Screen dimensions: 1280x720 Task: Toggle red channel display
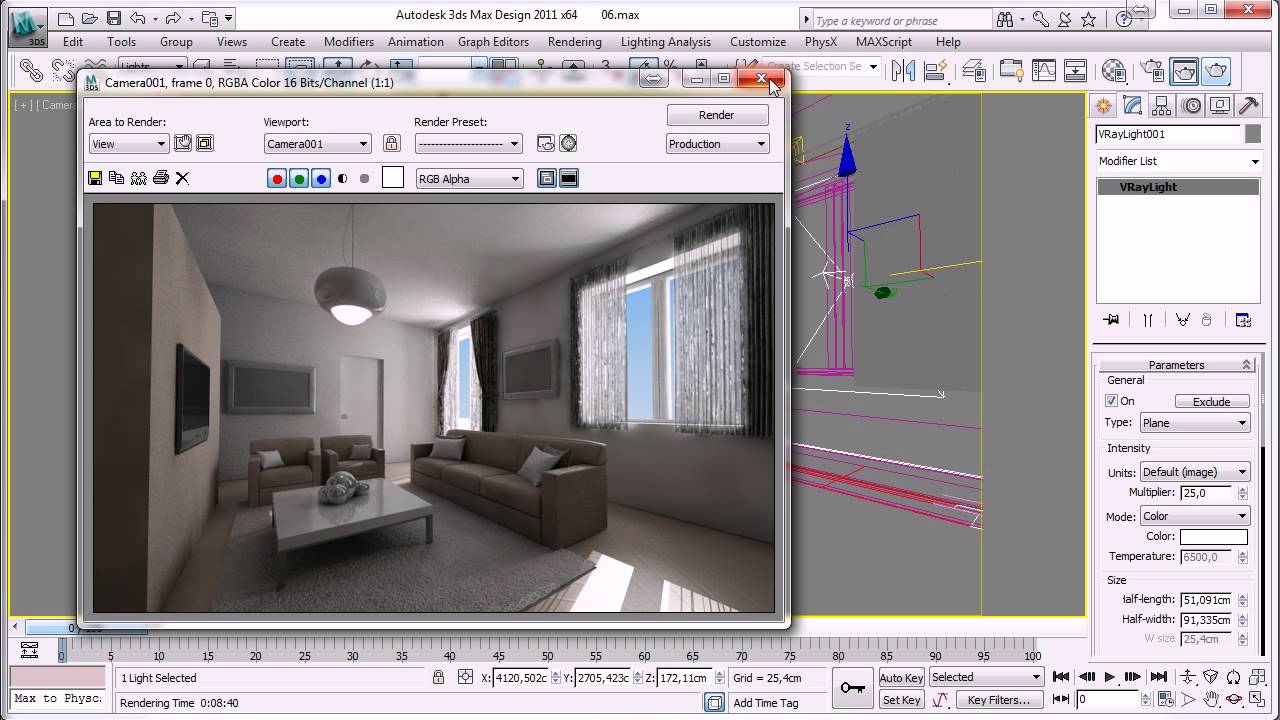point(277,179)
